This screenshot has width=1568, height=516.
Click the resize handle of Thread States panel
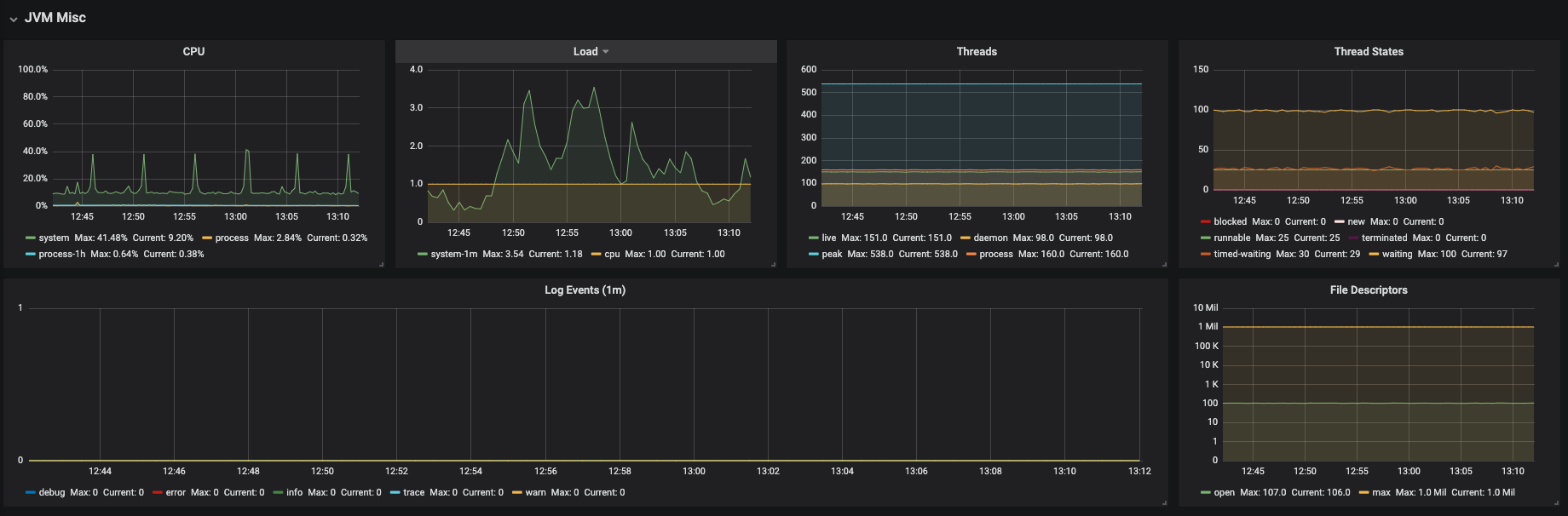tap(1556, 264)
